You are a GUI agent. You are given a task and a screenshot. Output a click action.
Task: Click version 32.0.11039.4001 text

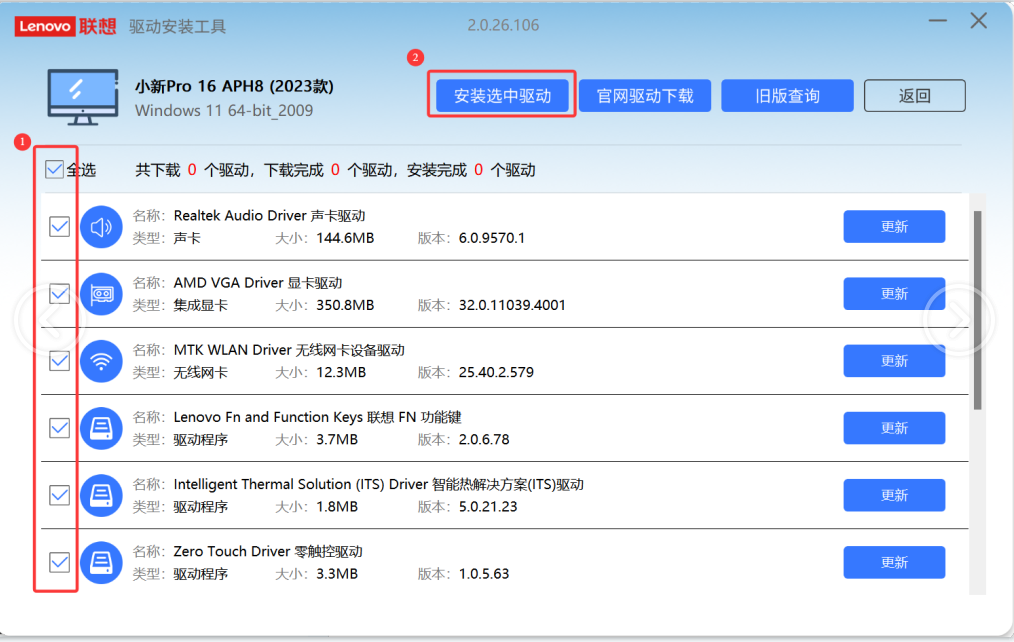[512, 305]
